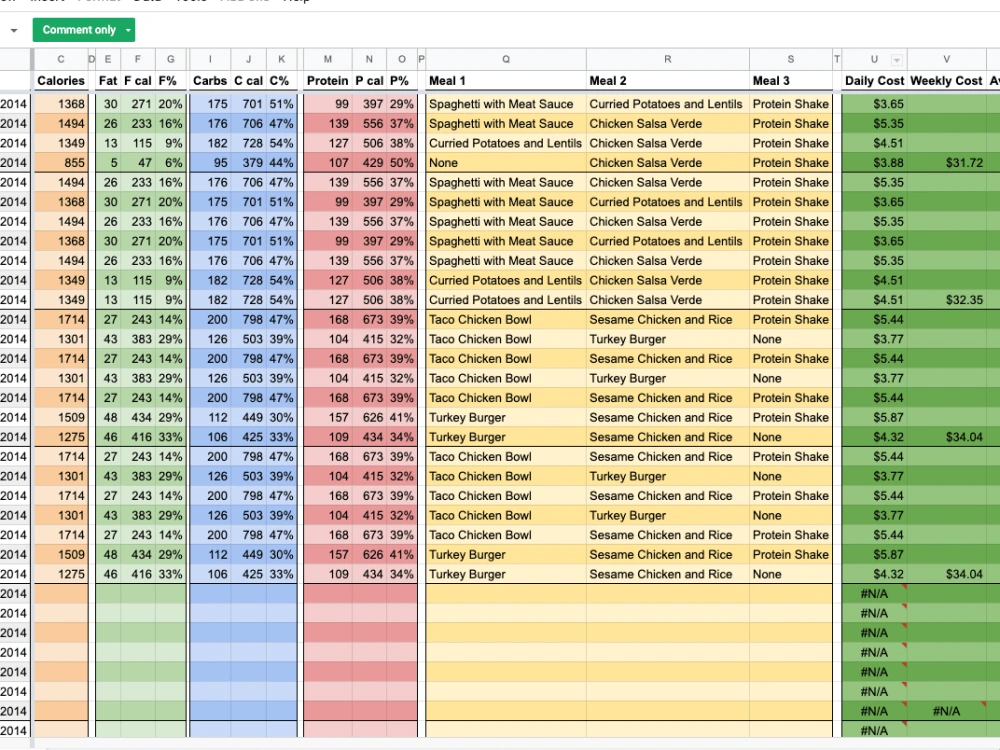Select column M header
The image size is (1000, 750).
pyautogui.click(x=327, y=59)
